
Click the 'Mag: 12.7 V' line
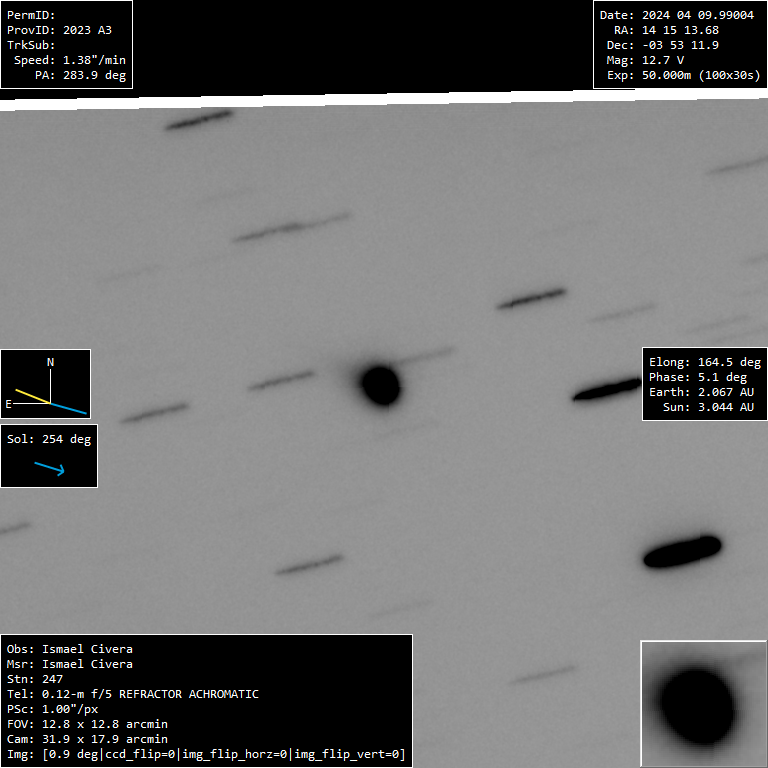pos(645,60)
